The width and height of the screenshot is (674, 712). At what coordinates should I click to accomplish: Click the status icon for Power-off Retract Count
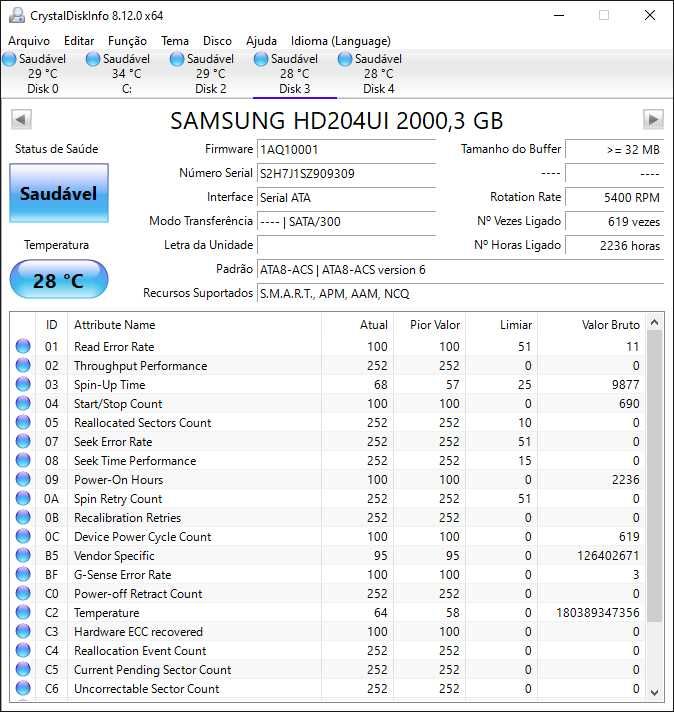23,593
